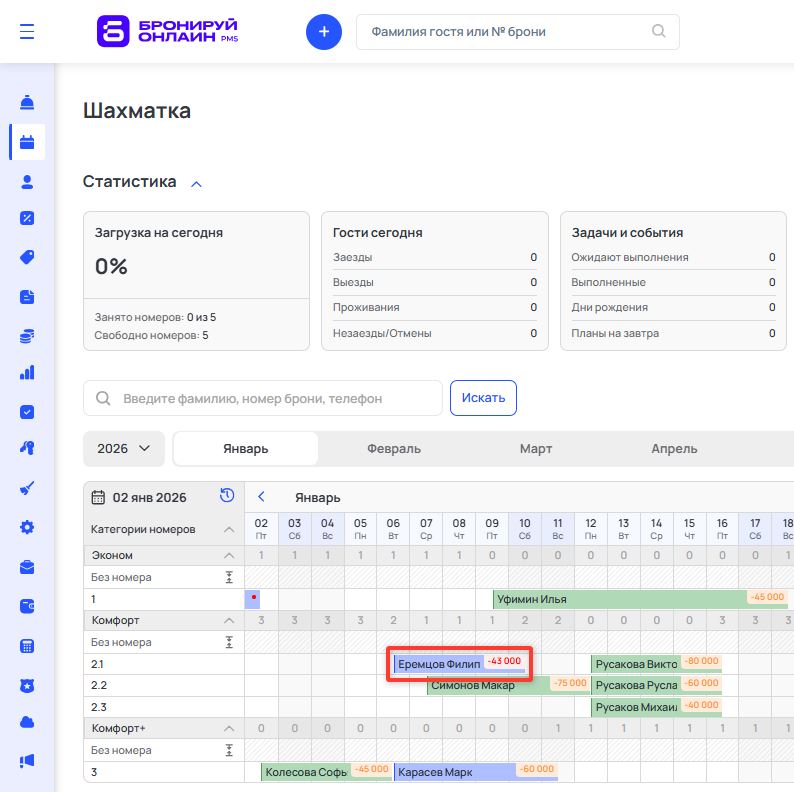Click the history clock icon next to date
Viewport: 794px width, 792px height.
coord(227,496)
